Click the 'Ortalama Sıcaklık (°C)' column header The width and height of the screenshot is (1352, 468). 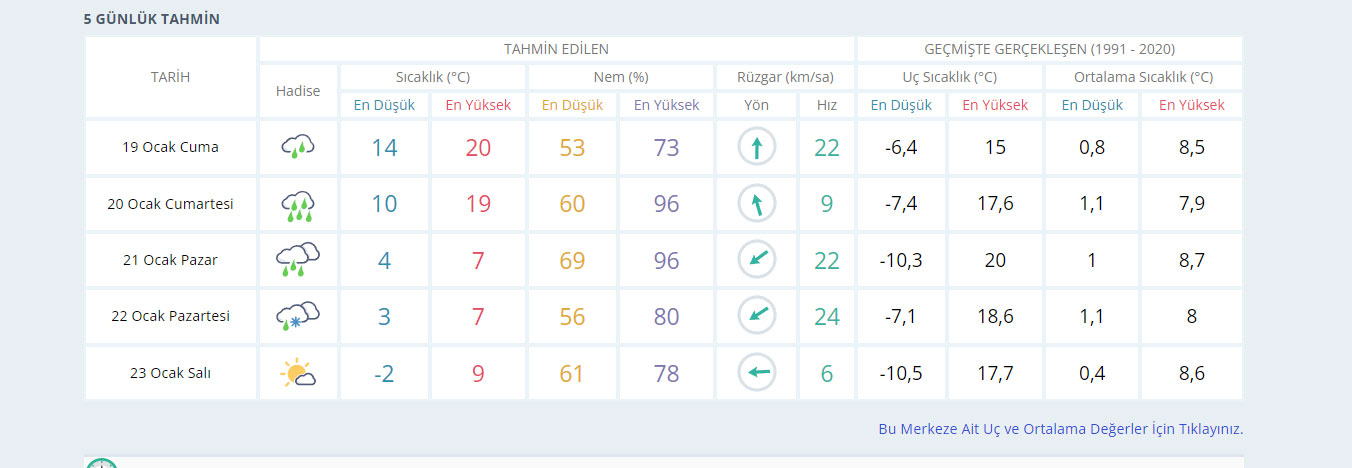point(1143,77)
